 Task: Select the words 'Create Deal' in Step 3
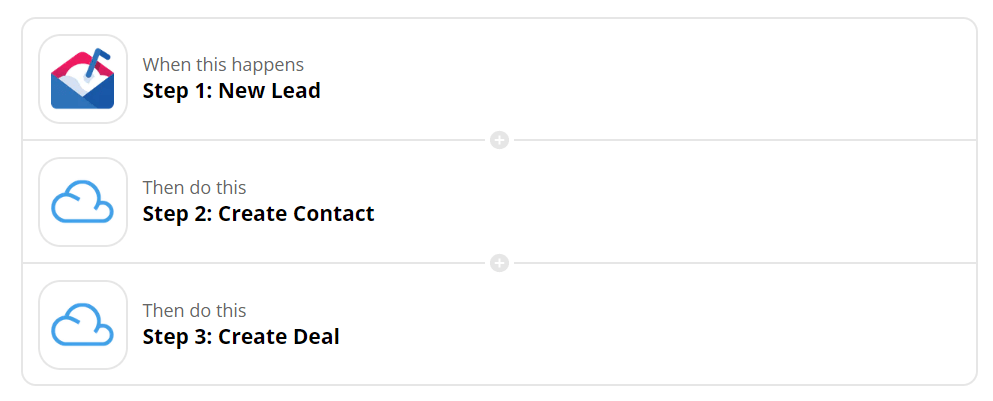pyautogui.click(x=279, y=337)
